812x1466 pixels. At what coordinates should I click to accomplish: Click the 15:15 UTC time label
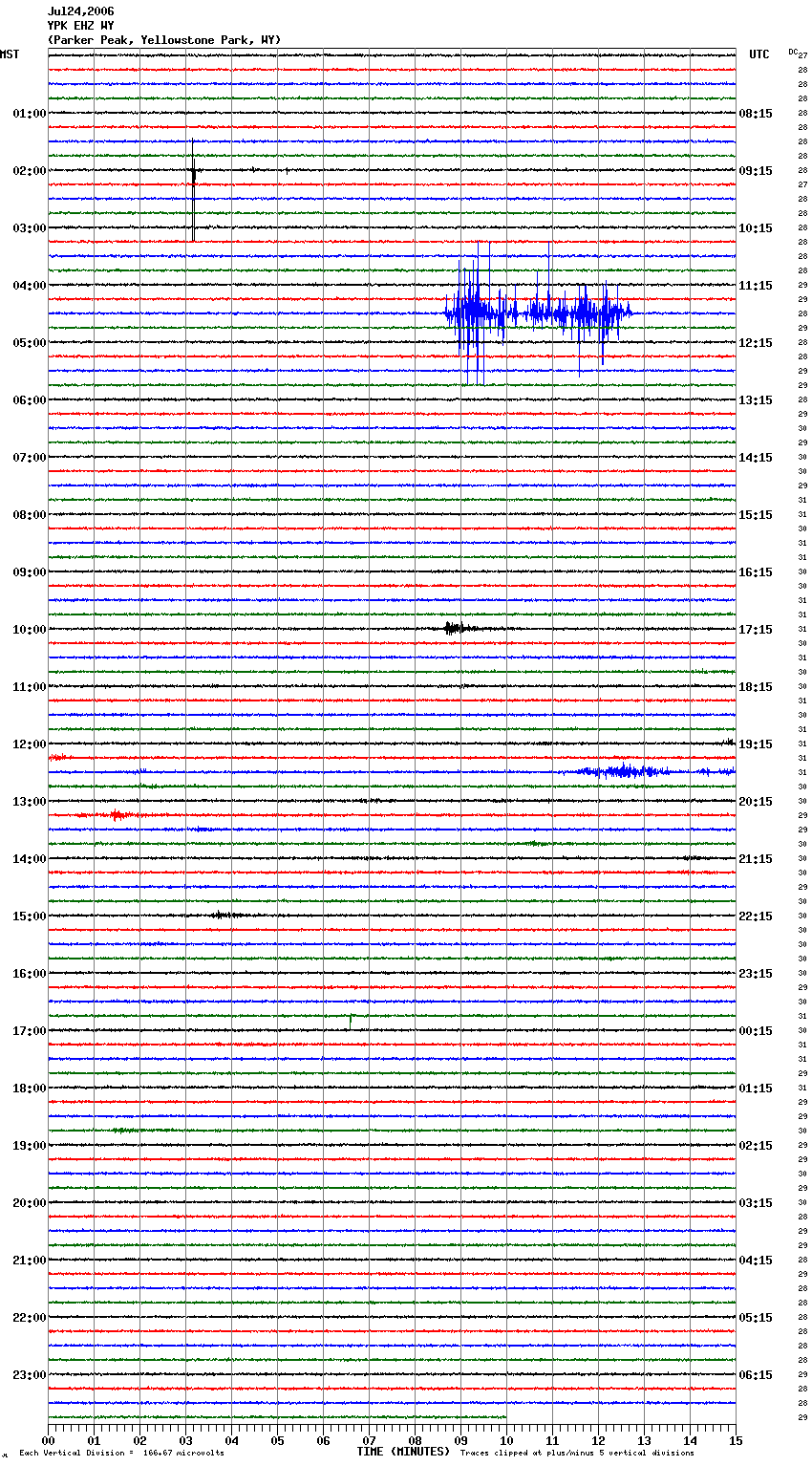tap(756, 515)
